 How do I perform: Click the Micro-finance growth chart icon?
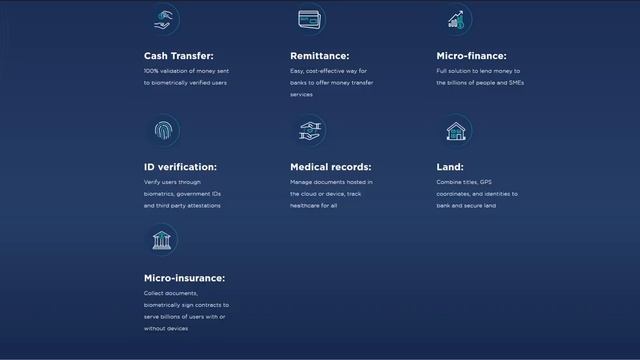point(456,20)
